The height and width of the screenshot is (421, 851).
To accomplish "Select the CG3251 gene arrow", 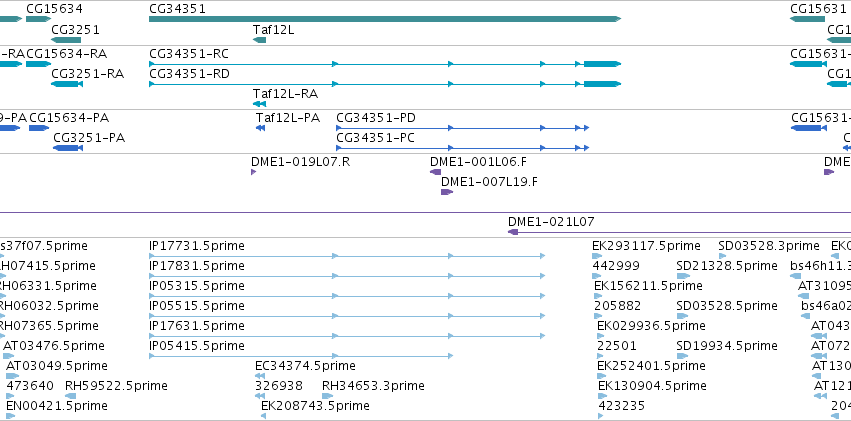I will tap(66, 40).
